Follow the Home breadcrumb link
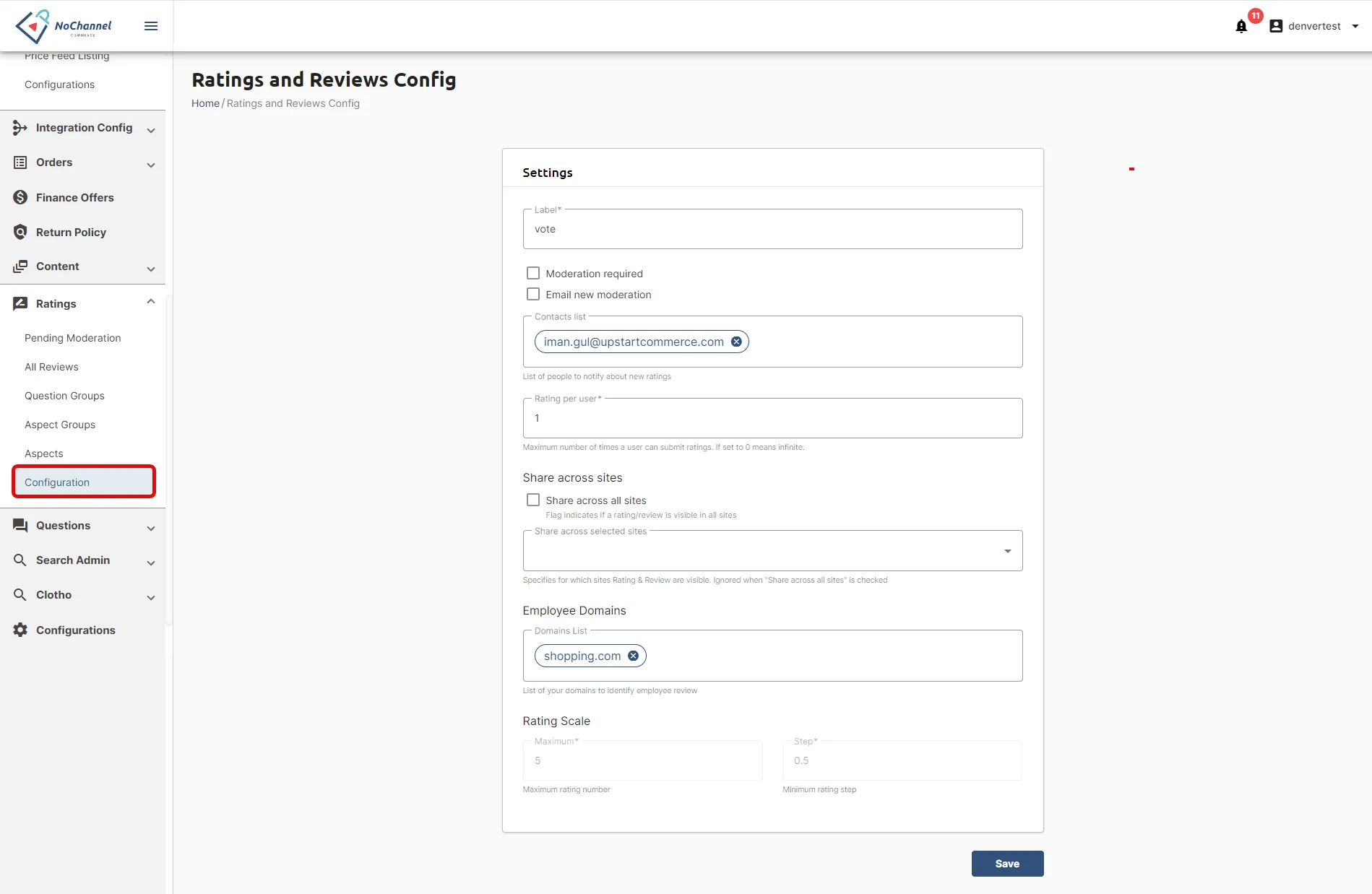 205,103
